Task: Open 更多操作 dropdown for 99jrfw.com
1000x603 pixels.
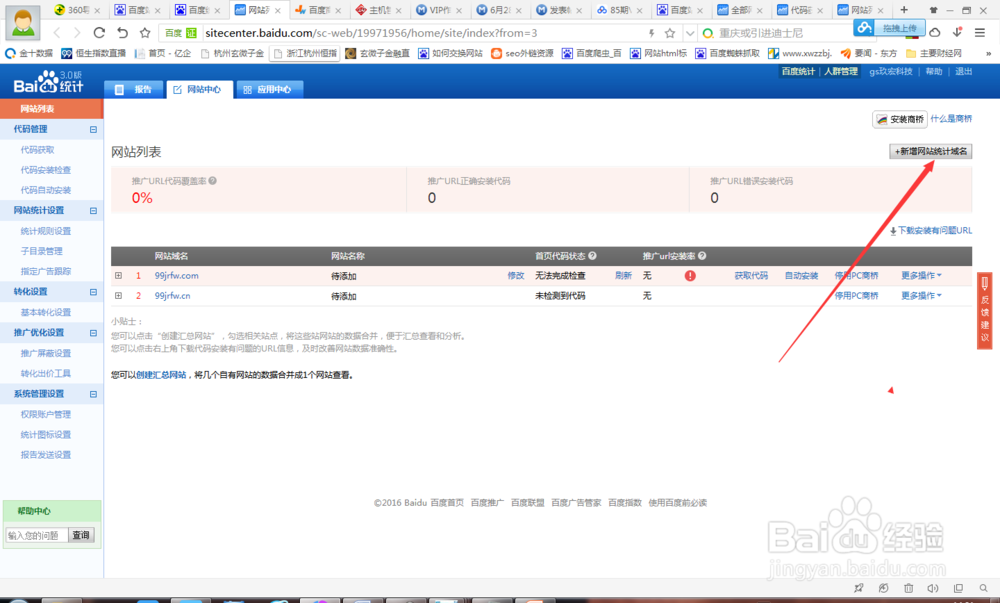Action: (921, 275)
